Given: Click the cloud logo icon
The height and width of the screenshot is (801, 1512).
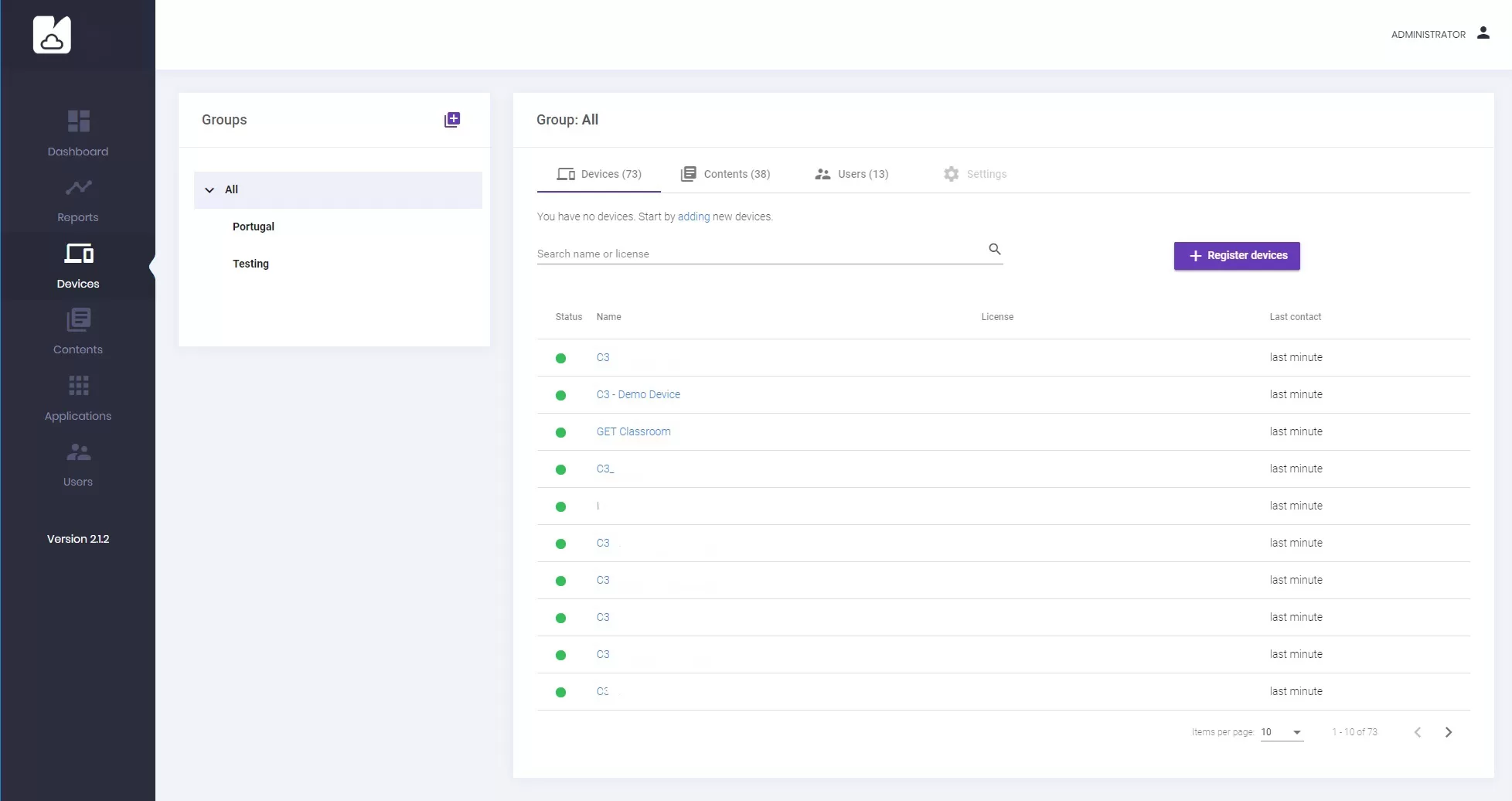Looking at the screenshot, I should (52, 35).
